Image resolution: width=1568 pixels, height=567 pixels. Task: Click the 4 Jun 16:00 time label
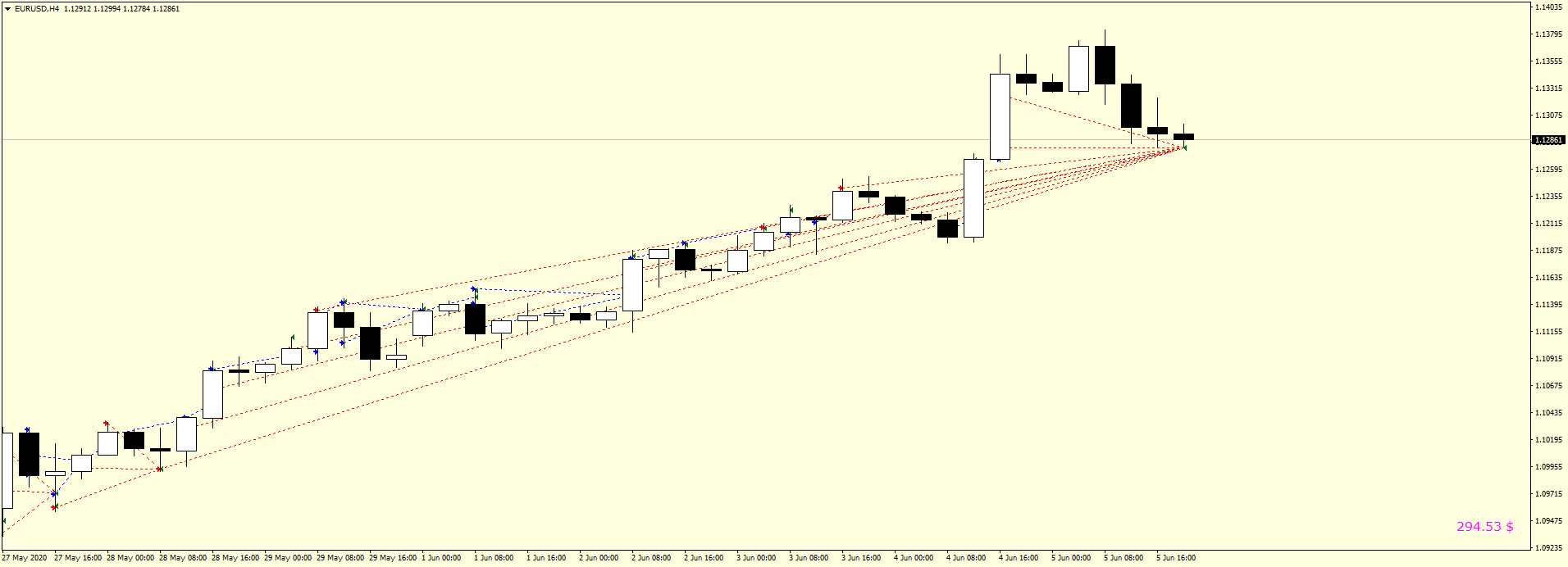[1019, 558]
